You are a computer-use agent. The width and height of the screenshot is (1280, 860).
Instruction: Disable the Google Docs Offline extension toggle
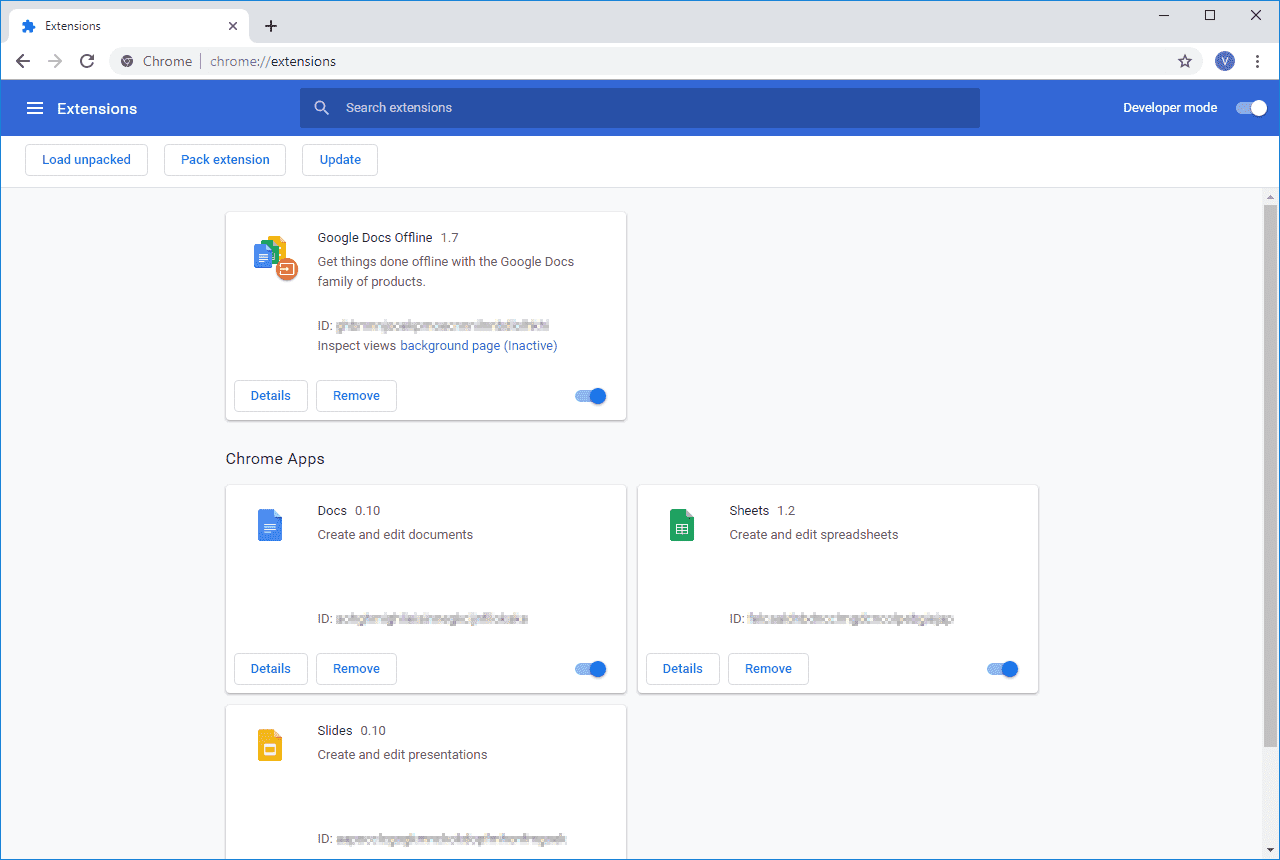click(591, 396)
